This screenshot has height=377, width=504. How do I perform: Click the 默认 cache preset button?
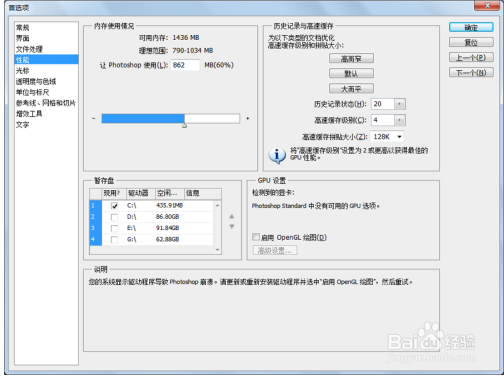click(351, 73)
